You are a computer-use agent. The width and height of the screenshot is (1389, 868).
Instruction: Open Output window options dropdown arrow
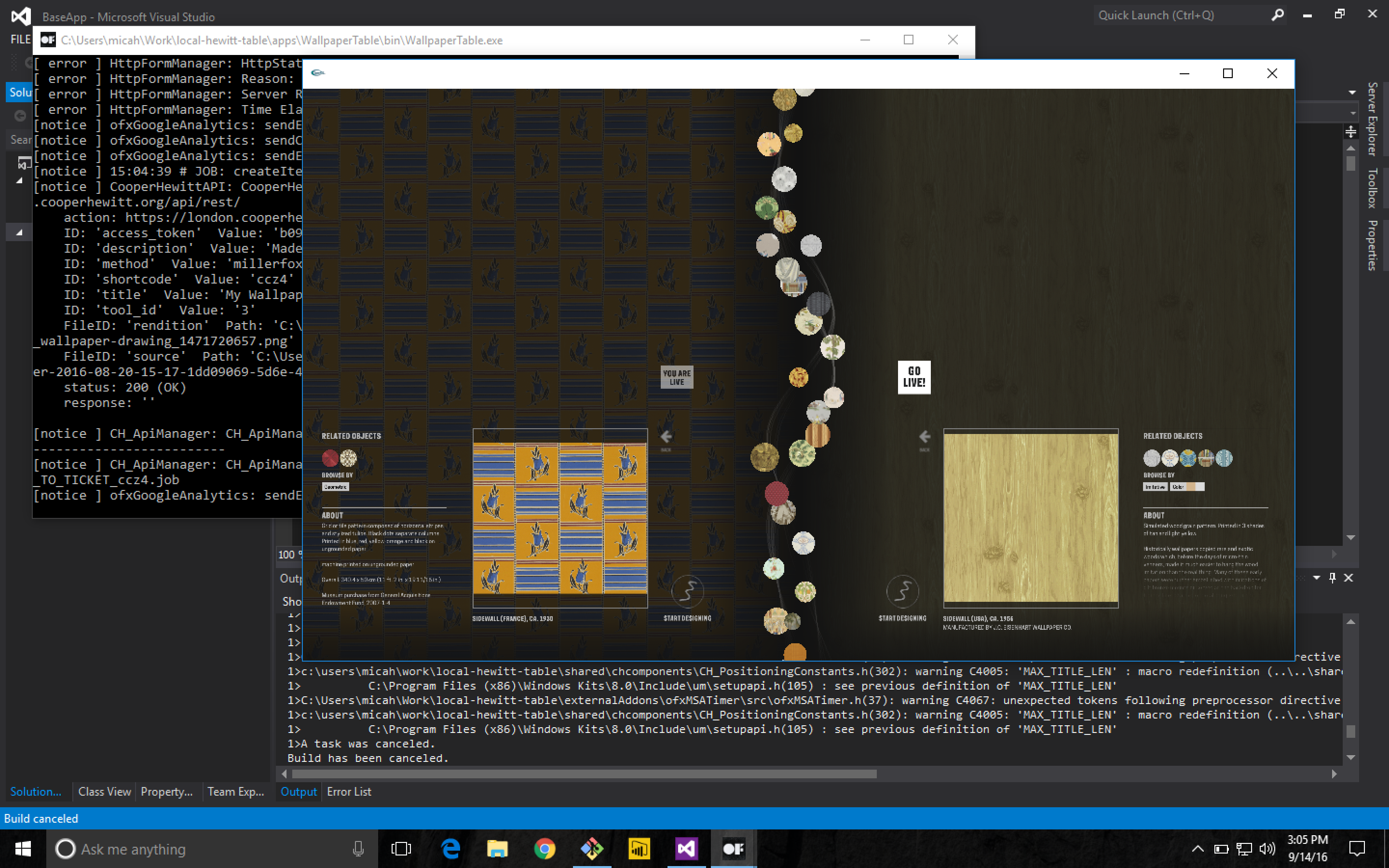tap(1317, 578)
